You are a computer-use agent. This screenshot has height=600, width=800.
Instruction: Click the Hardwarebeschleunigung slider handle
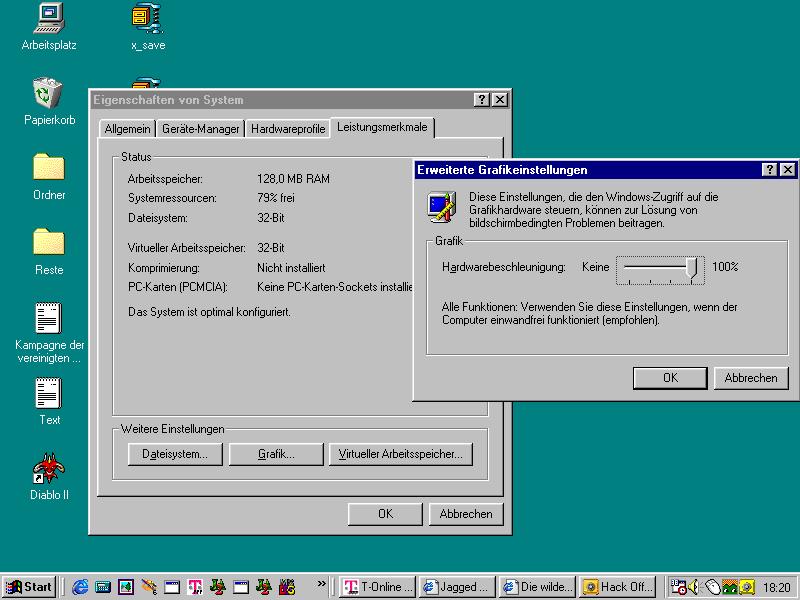click(x=691, y=268)
